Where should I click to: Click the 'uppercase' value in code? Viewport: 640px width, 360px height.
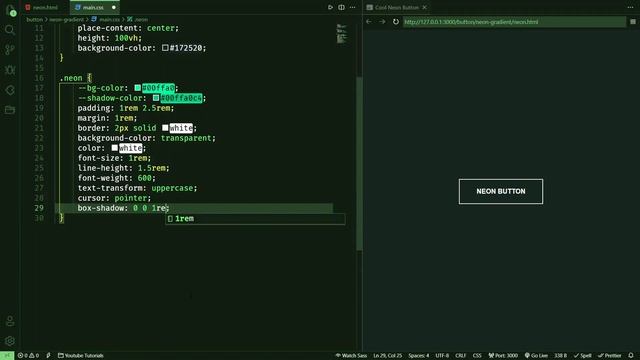tap(172, 188)
